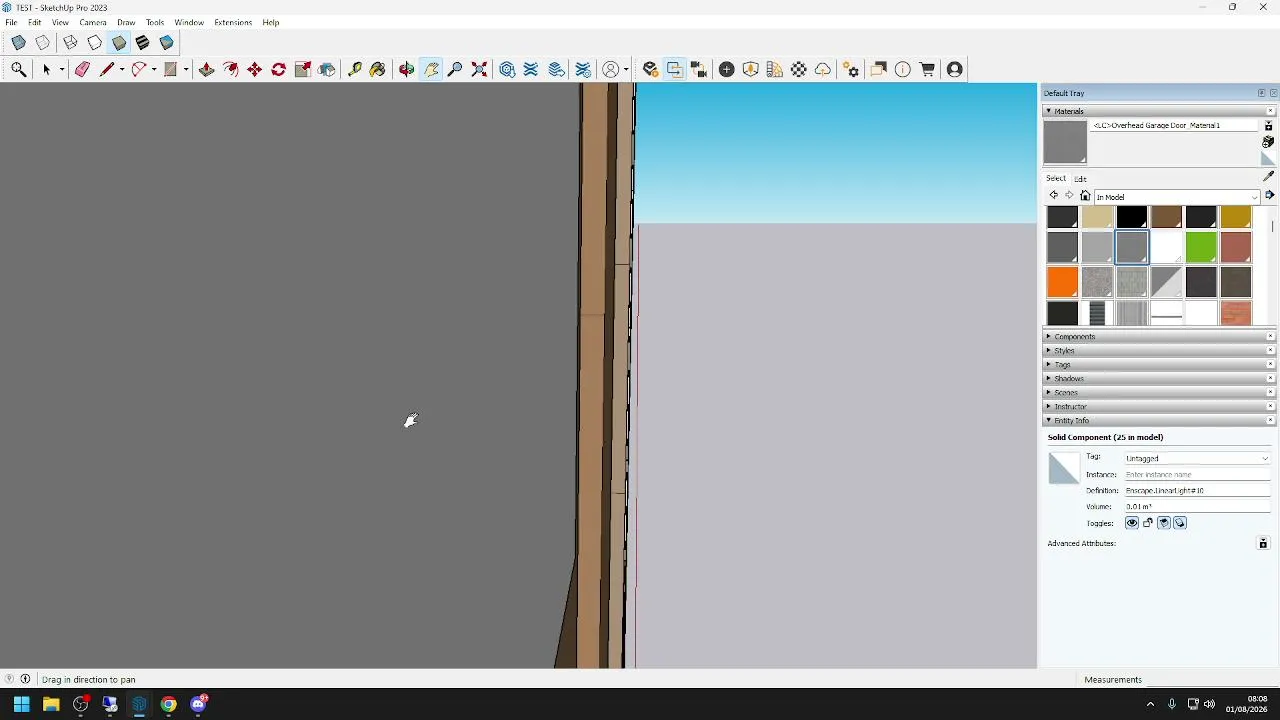The image size is (1280, 720).
Task: Select the Move tool
Action: tap(255, 69)
